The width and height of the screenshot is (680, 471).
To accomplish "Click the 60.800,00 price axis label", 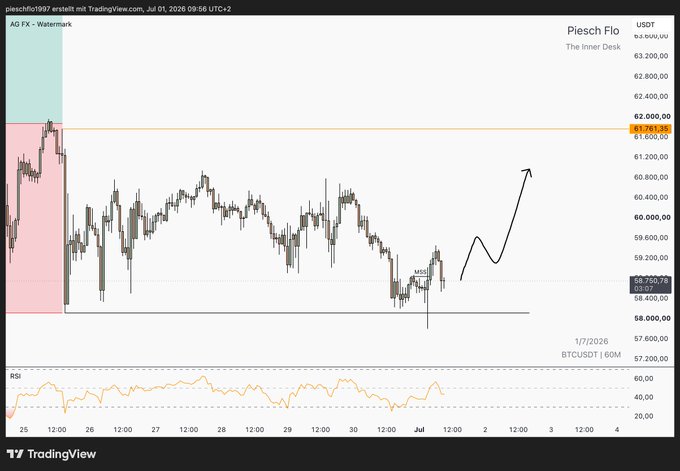I will (651, 177).
